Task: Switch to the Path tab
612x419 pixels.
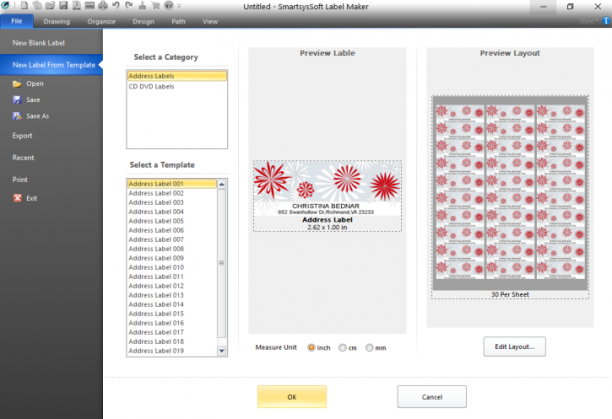Action: click(178, 21)
